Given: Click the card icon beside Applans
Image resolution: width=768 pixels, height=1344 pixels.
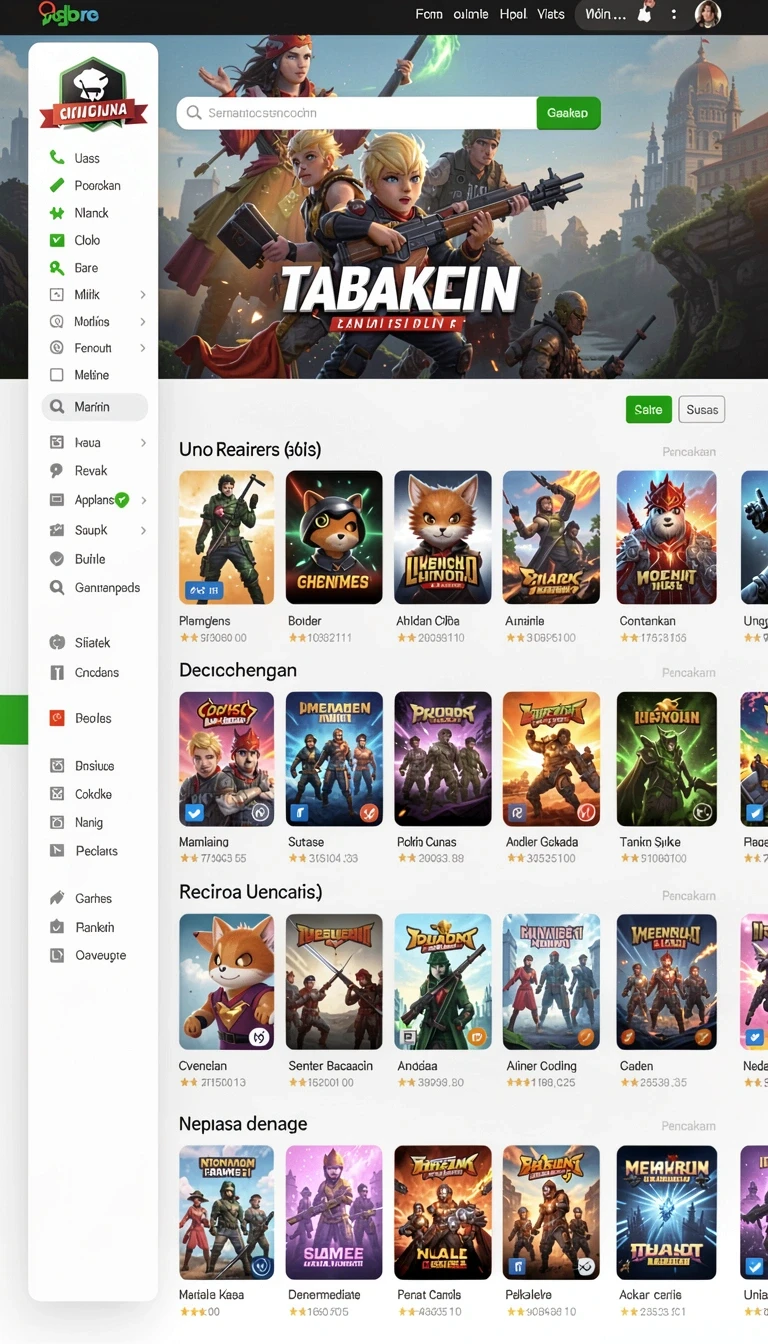Looking at the screenshot, I should click(x=56, y=500).
